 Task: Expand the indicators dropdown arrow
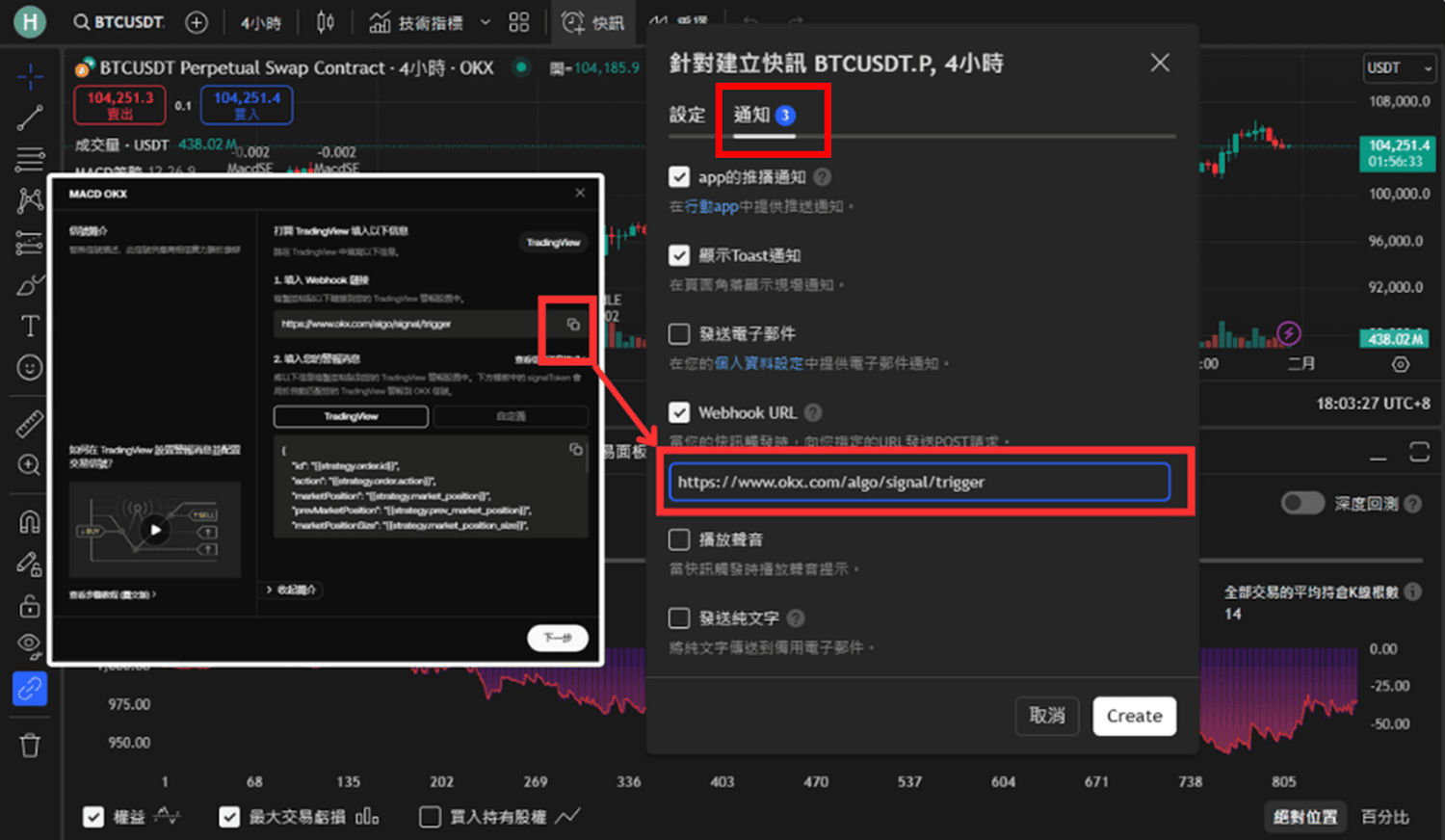click(486, 22)
